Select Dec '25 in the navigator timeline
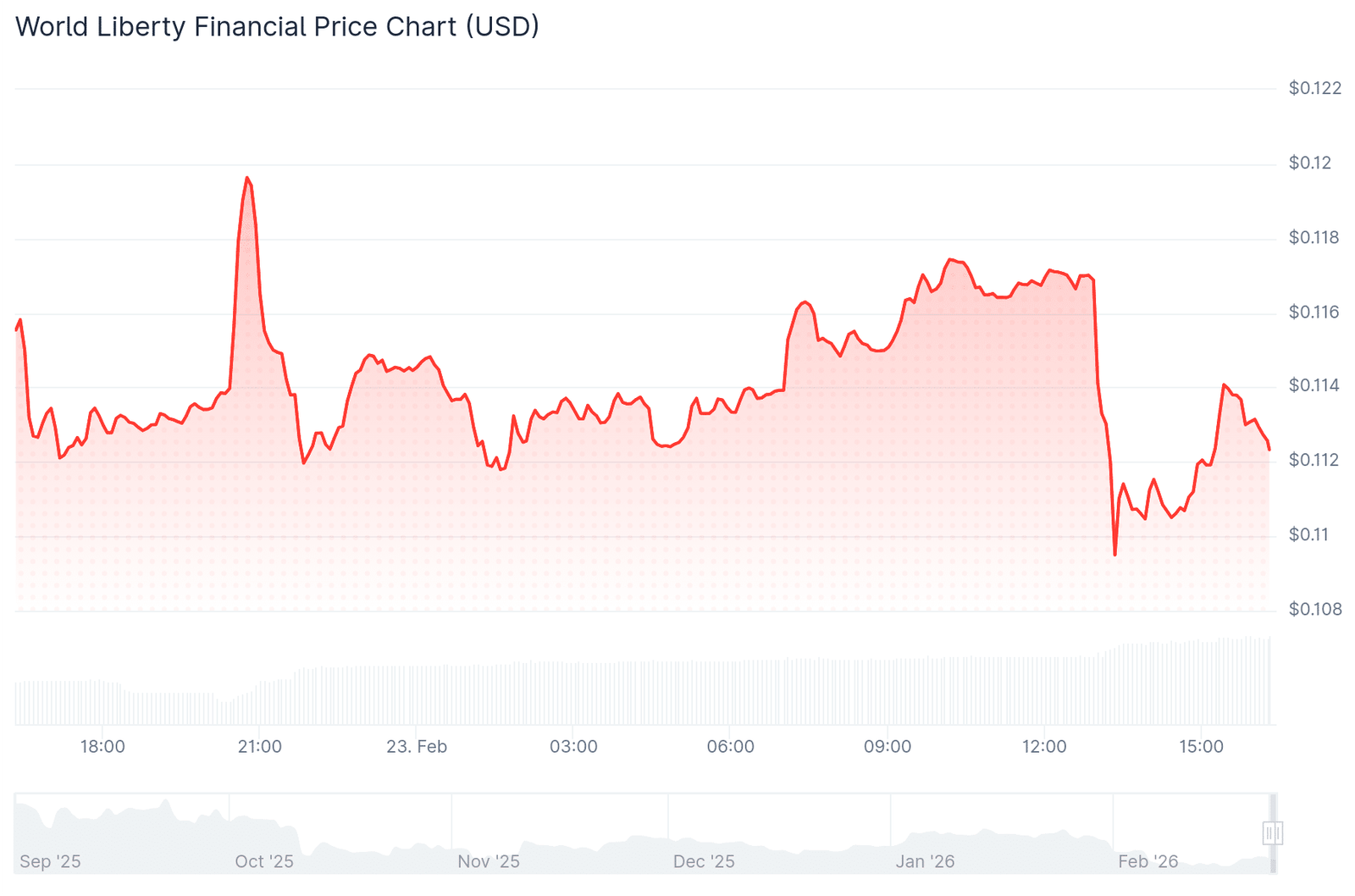The image size is (1355, 896). (704, 861)
